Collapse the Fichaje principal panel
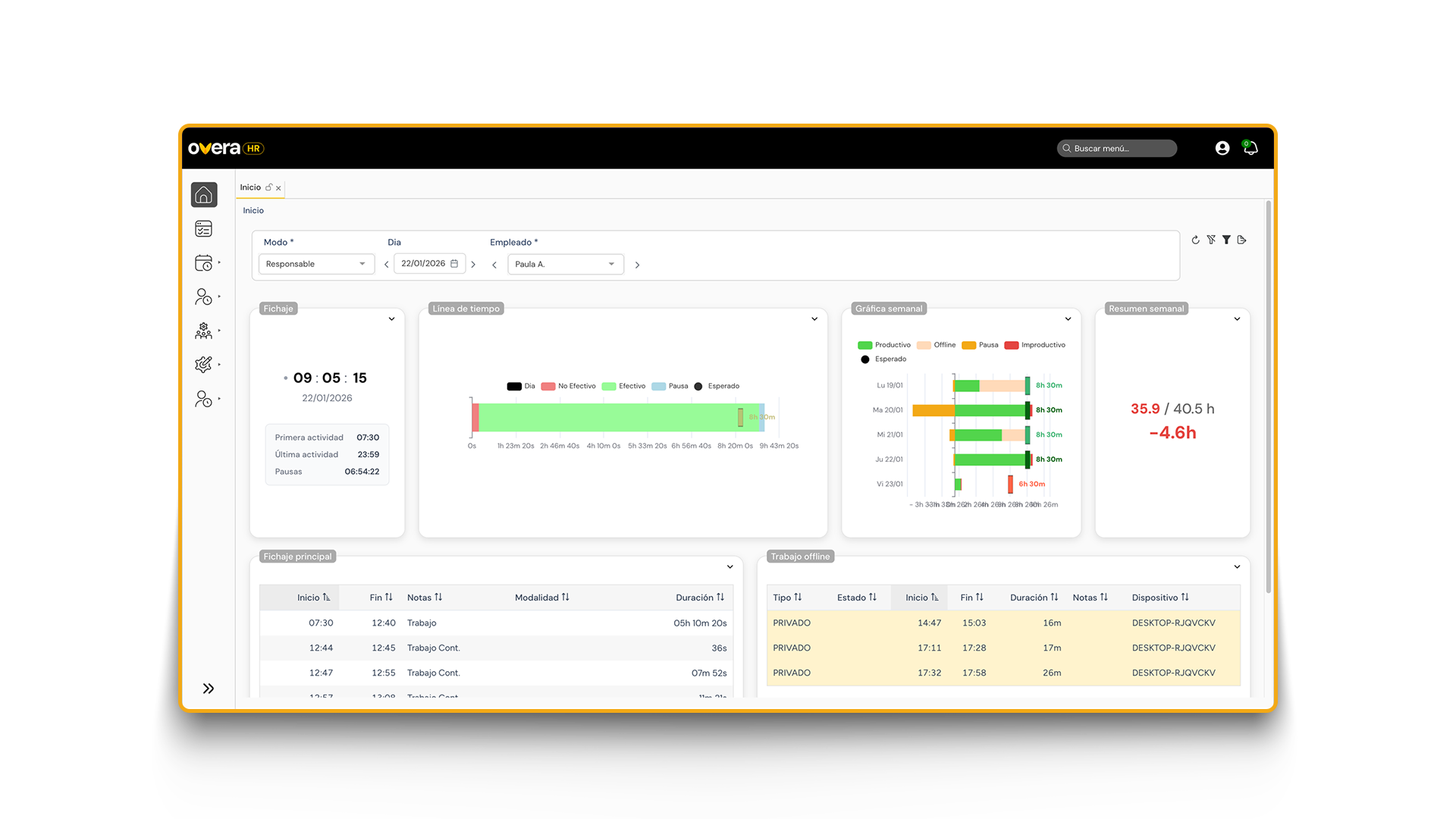 730,567
